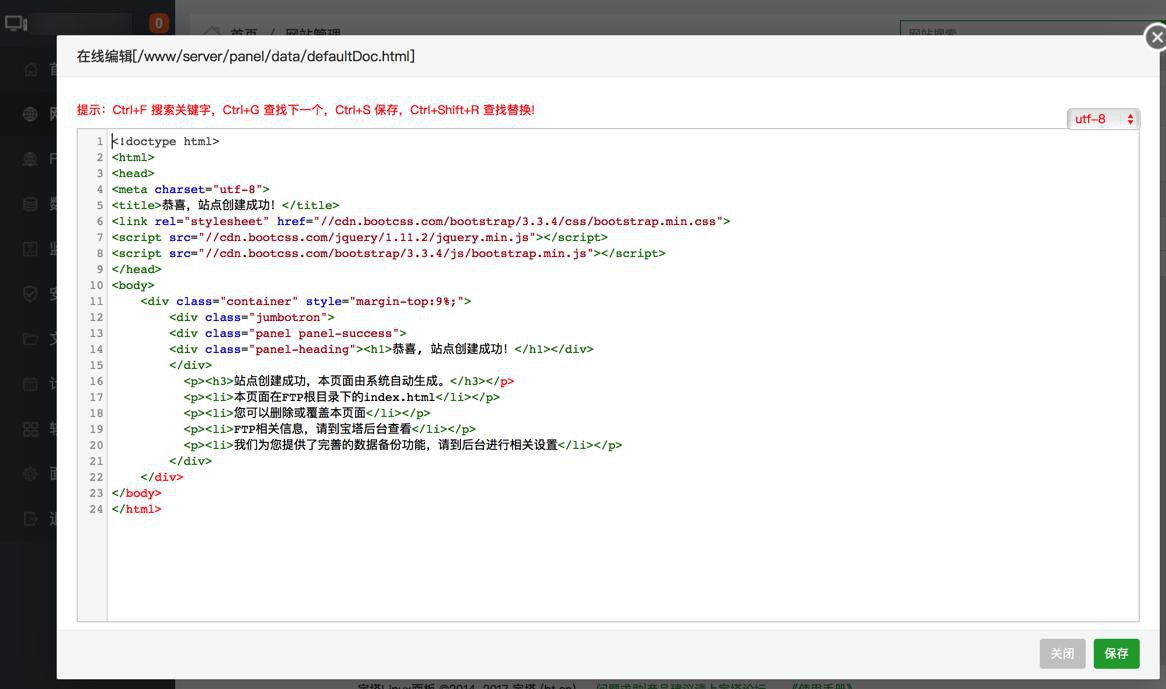This screenshot has width=1166, height=689.
Task: Click the logout exit icon in the sidebar
Action: (x=30, y=518)
